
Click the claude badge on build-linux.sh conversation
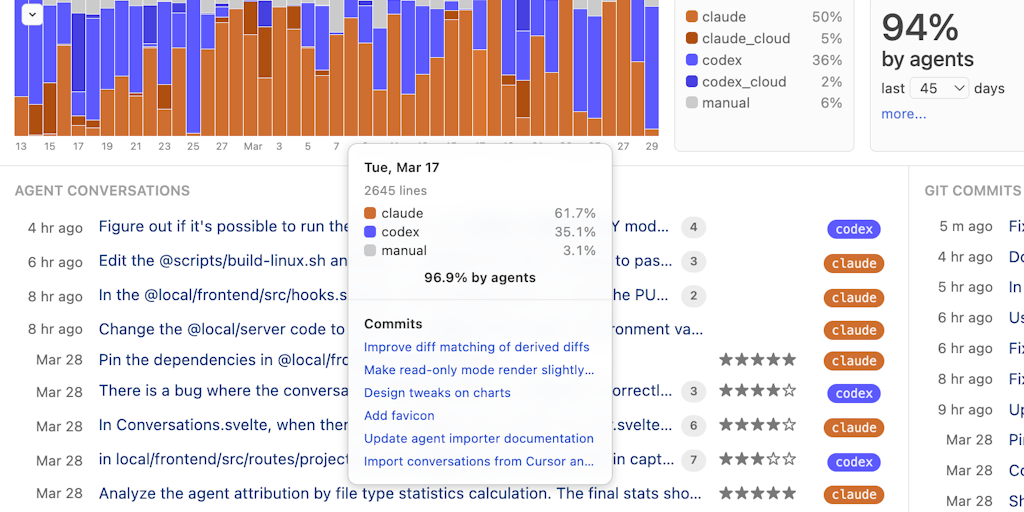click(853, 264)
